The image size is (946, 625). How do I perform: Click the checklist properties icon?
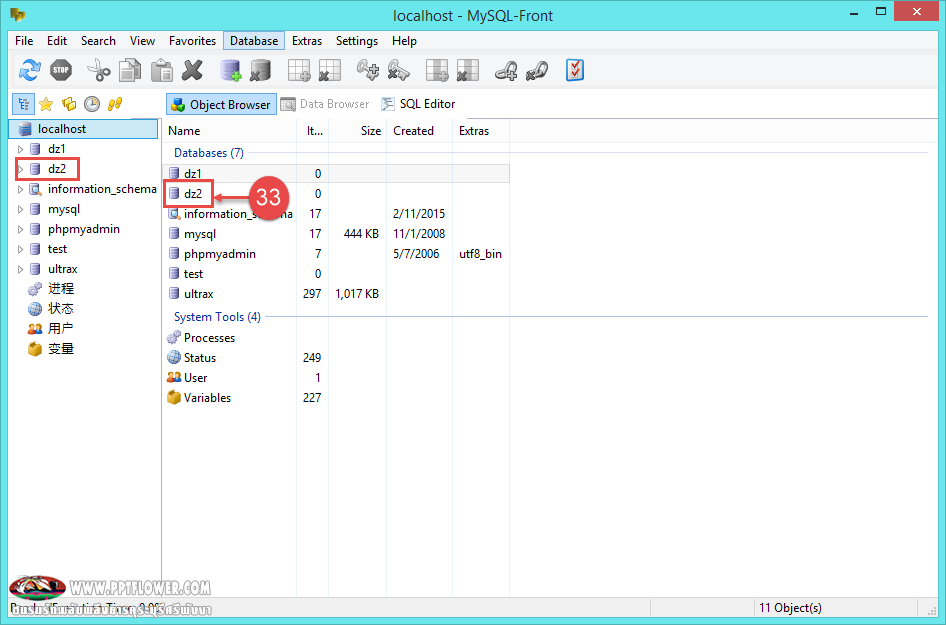[575, 71]
